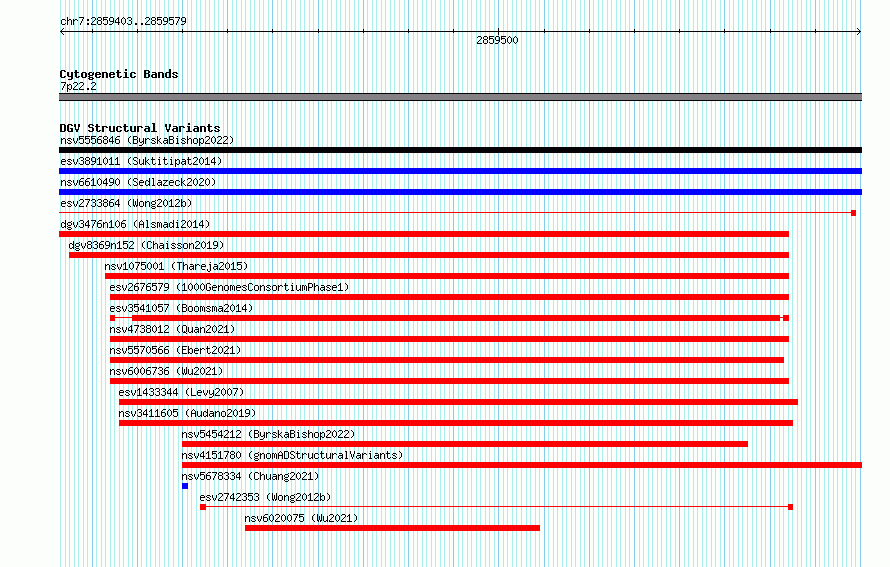The height and width of the screenshot is (567, 890).
Task: Click the nsv3411605 (Audano2019) label
Action: click(187, 413)
